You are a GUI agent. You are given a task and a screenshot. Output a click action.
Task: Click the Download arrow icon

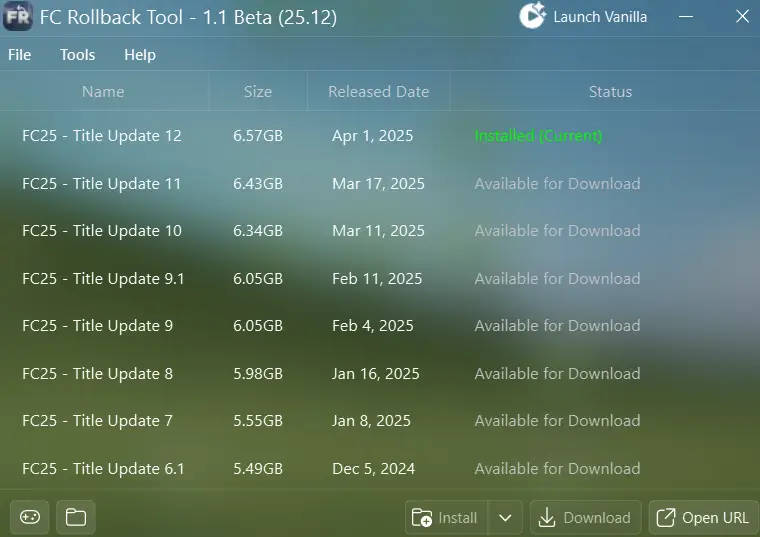point(547,518)
